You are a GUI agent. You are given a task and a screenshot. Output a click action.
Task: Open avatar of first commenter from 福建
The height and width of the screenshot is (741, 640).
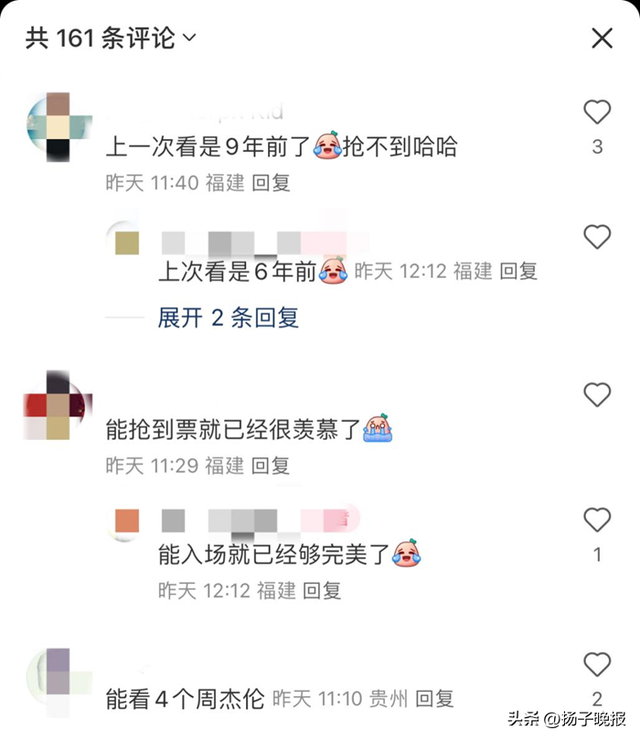[59, 127]
